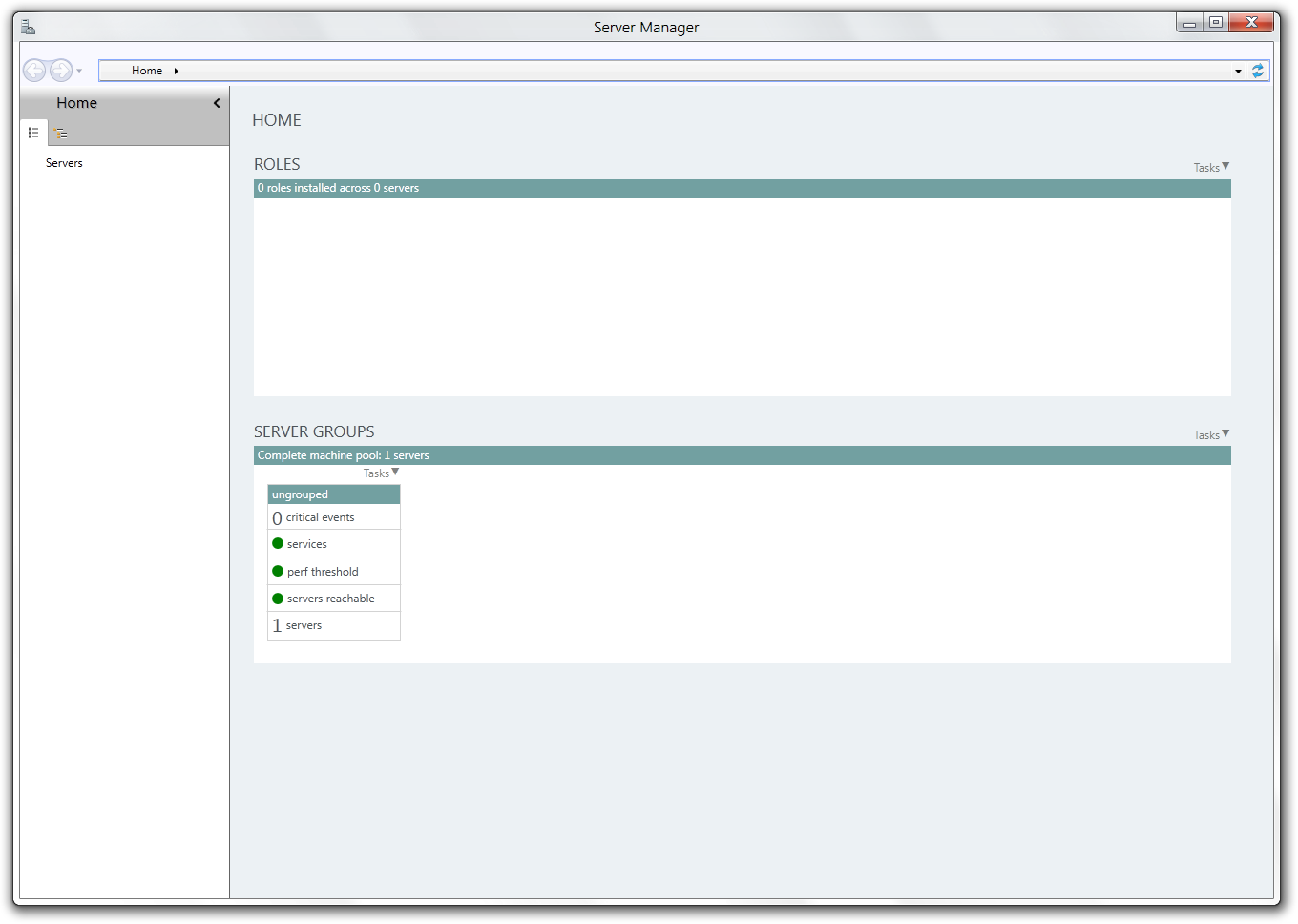The height and width of the screenshot is (924, 1298).
Task: Open critical events row in ungrouped tile
Action: coord(334,517)
